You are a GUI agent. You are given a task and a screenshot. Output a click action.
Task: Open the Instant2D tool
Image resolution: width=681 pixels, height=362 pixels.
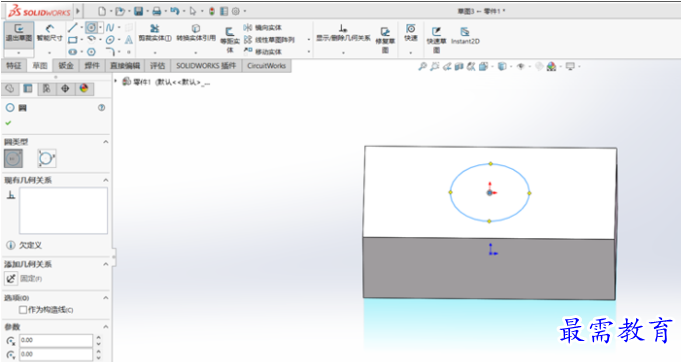click(x=465, y=35)
